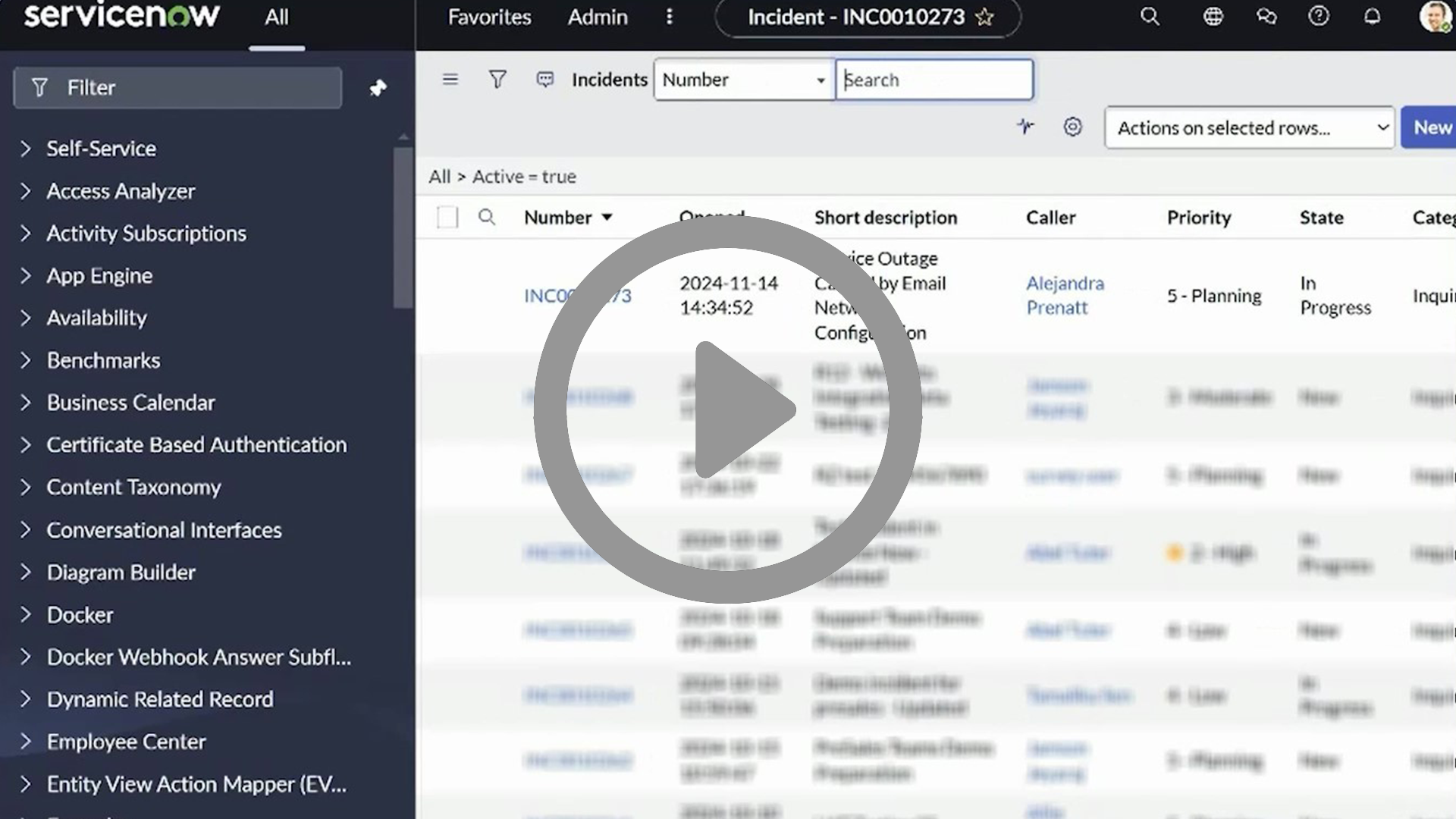Star the Incident INC0010273 favorite

984,17
